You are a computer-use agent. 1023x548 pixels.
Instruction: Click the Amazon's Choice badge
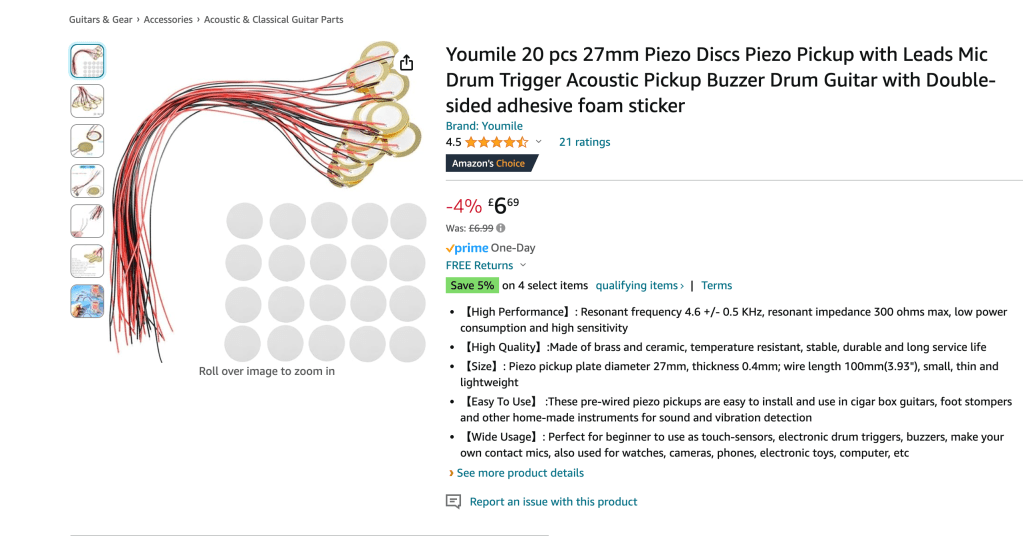pos(490,163)
